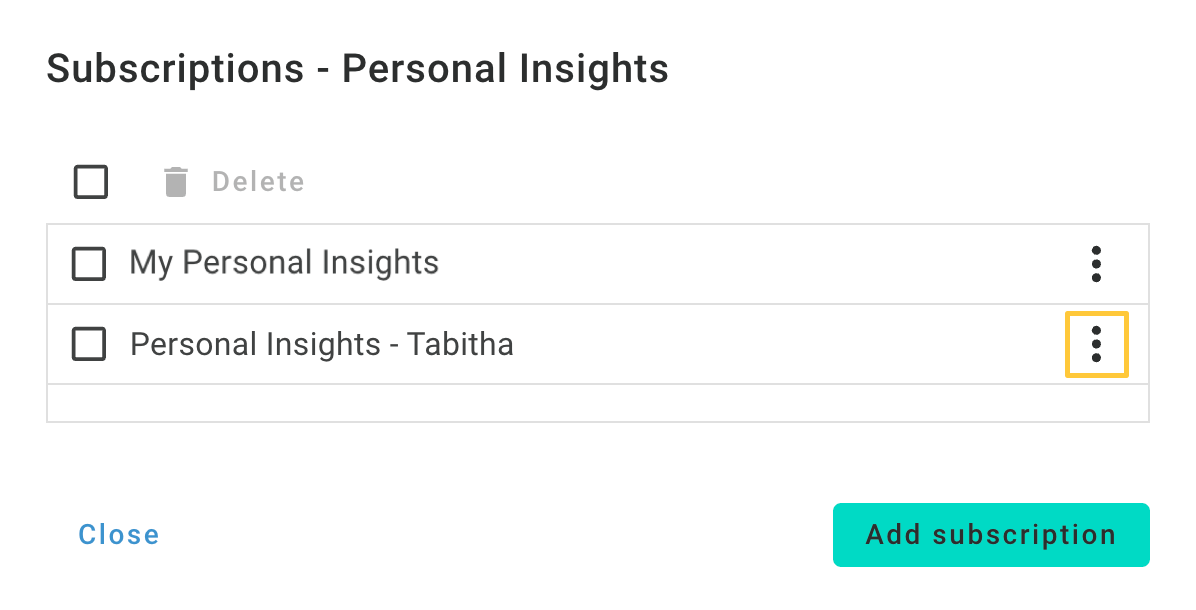
Task: Expand the kebab options in the second row
Action: [1096, 345]
